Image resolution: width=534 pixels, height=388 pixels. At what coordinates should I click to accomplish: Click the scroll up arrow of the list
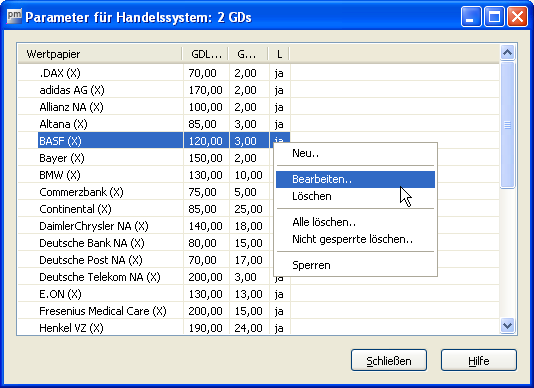507,52
